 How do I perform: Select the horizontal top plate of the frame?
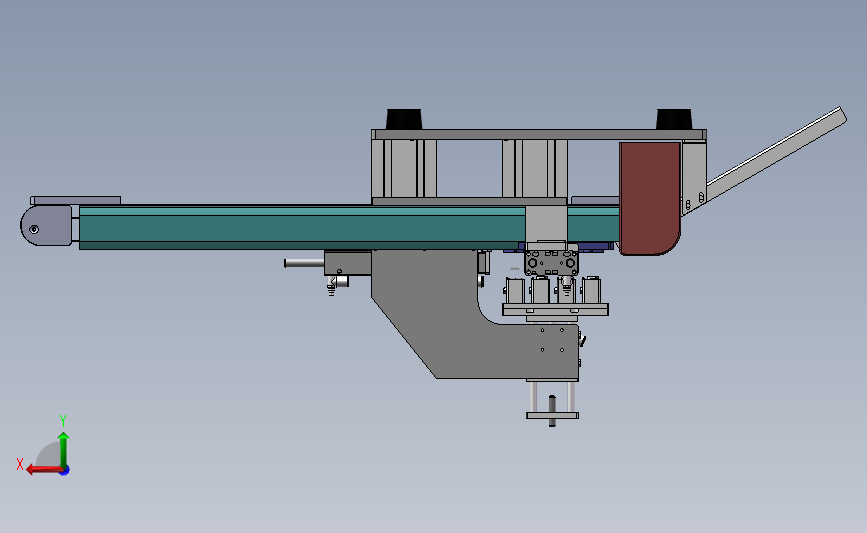(539, 134)
